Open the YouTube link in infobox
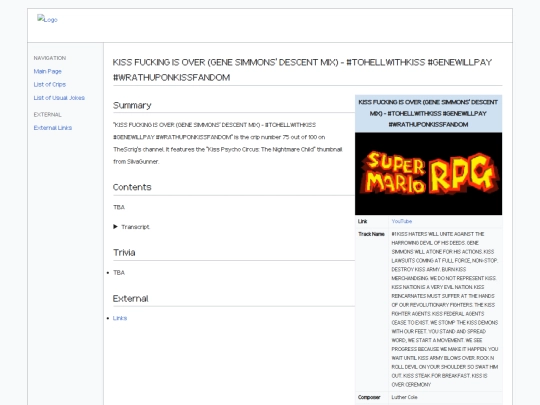 [x=402, y=221]
